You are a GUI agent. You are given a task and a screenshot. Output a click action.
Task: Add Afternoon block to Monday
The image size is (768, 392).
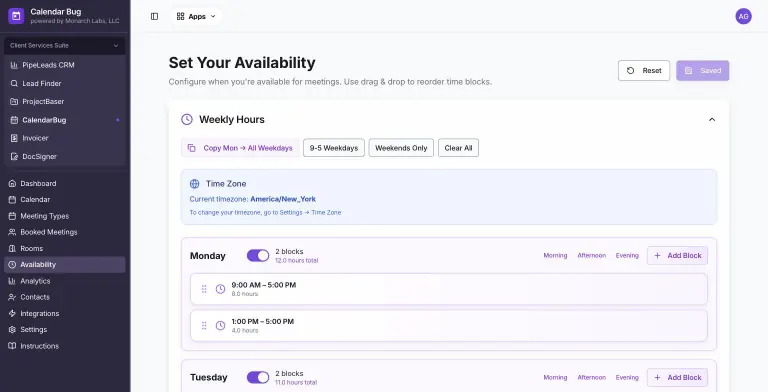(591, 255)
